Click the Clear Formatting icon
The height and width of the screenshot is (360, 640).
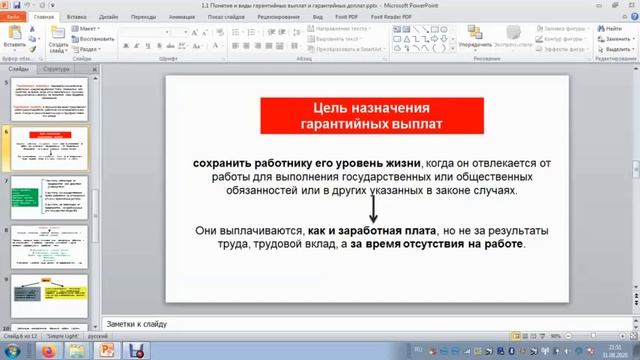tap(220, 32)
